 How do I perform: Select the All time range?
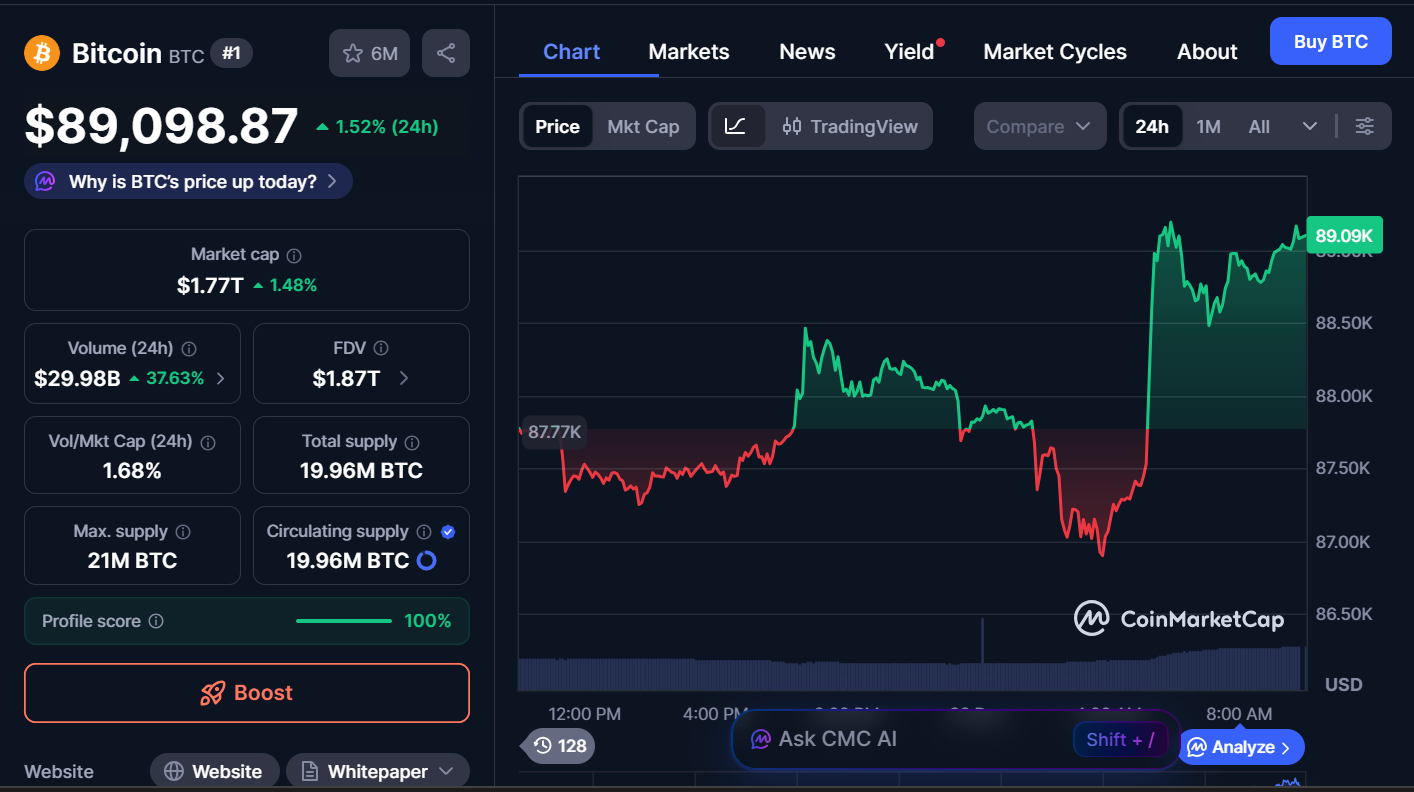point(1258,126)
